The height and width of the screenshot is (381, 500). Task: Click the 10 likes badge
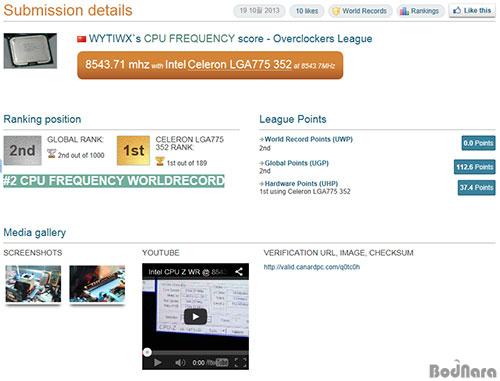click(x=307, y=11)
